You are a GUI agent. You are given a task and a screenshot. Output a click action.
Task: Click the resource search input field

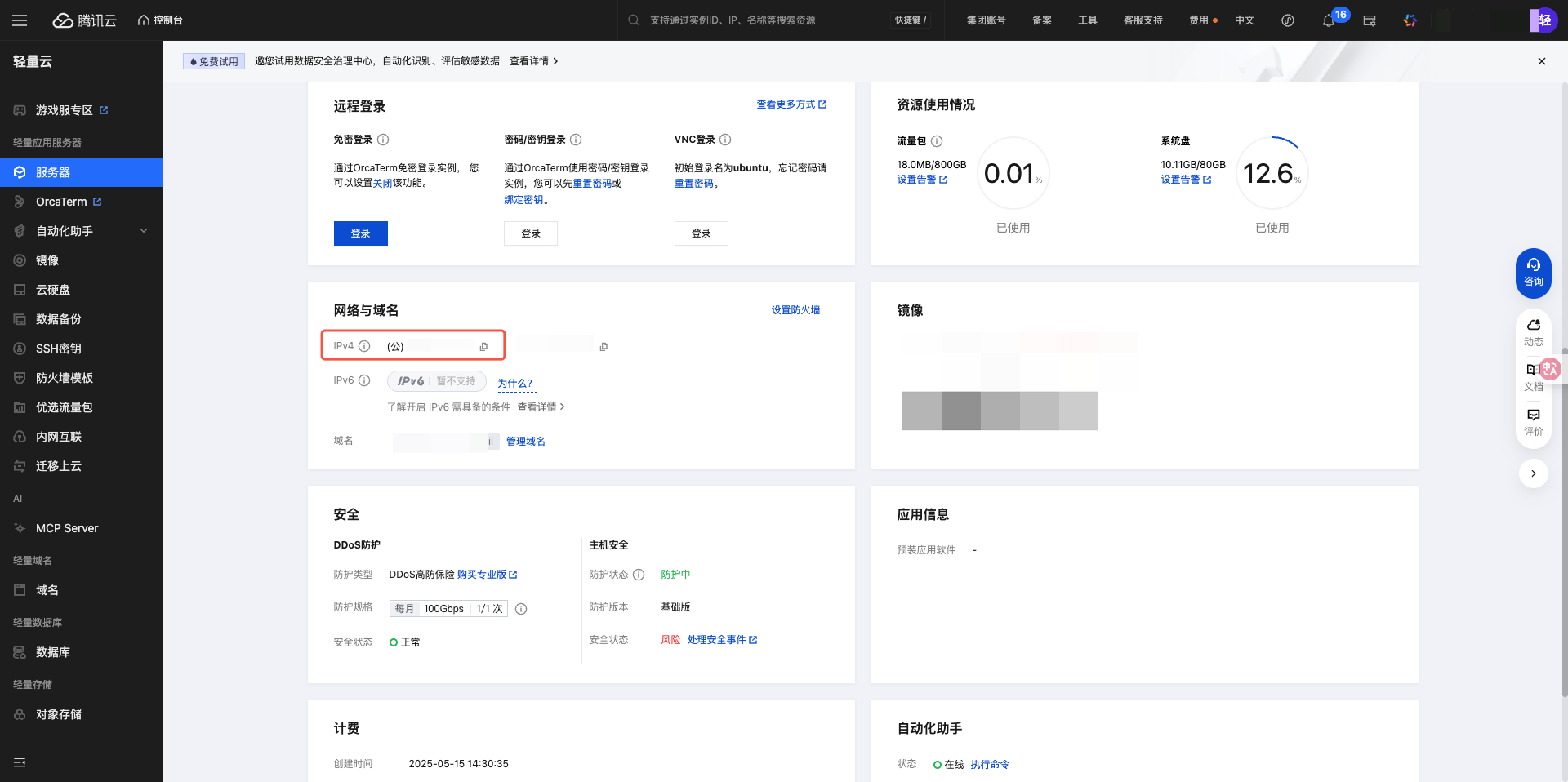pos(759,20)
